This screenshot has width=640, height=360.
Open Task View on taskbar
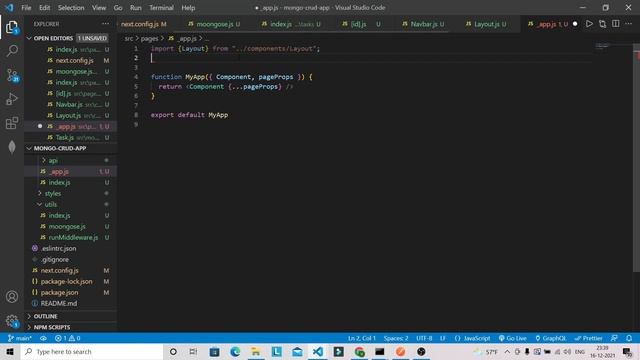click(193, 351)
